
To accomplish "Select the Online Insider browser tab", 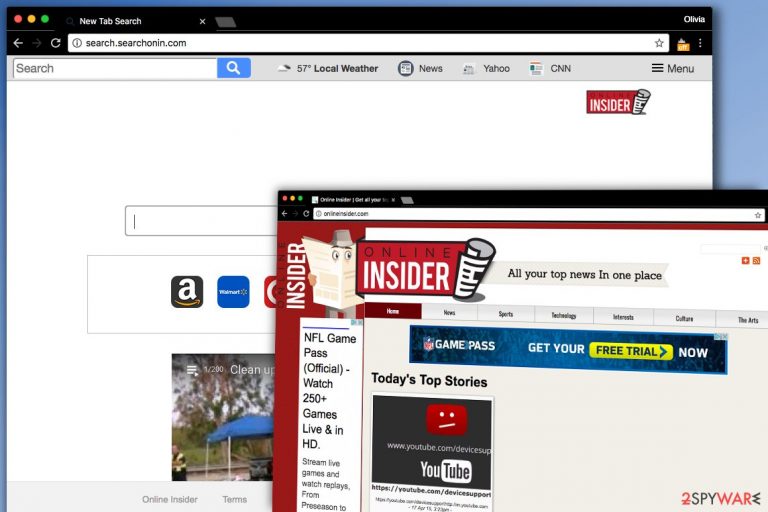I will 353,200.
